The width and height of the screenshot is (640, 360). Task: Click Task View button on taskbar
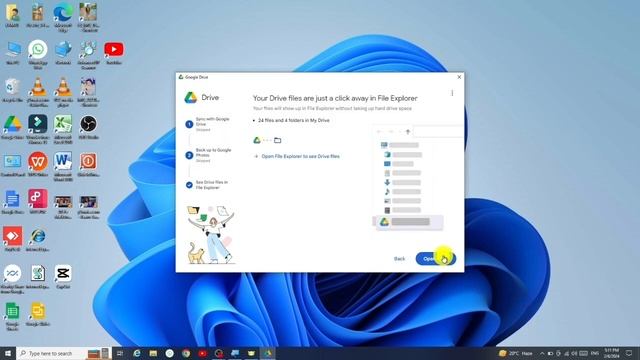[x=120, y=353]
